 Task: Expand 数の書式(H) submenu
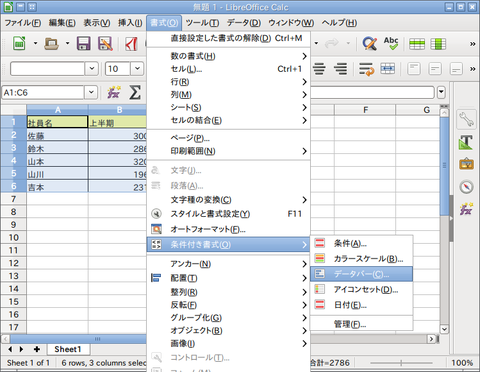[229, 56]
